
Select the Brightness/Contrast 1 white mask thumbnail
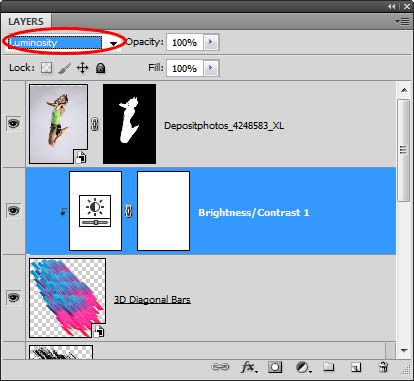coord(163,211)
